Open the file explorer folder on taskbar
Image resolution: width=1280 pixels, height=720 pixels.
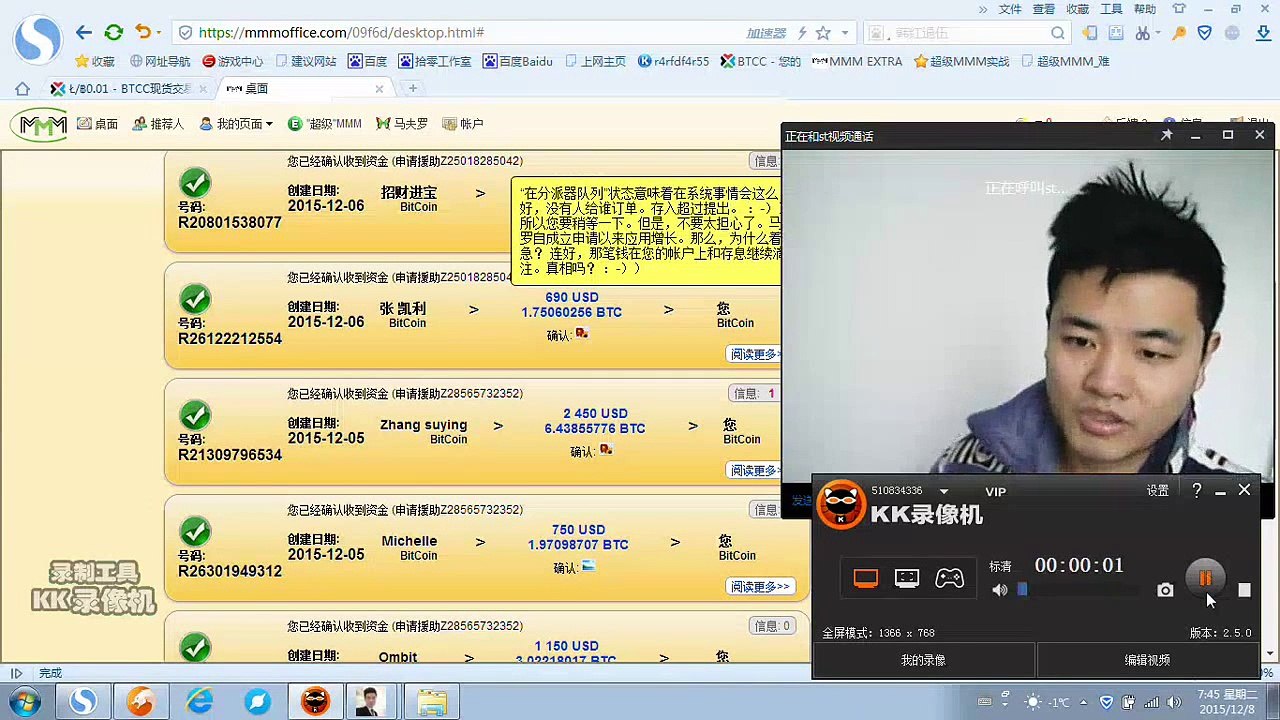[432, 701]
